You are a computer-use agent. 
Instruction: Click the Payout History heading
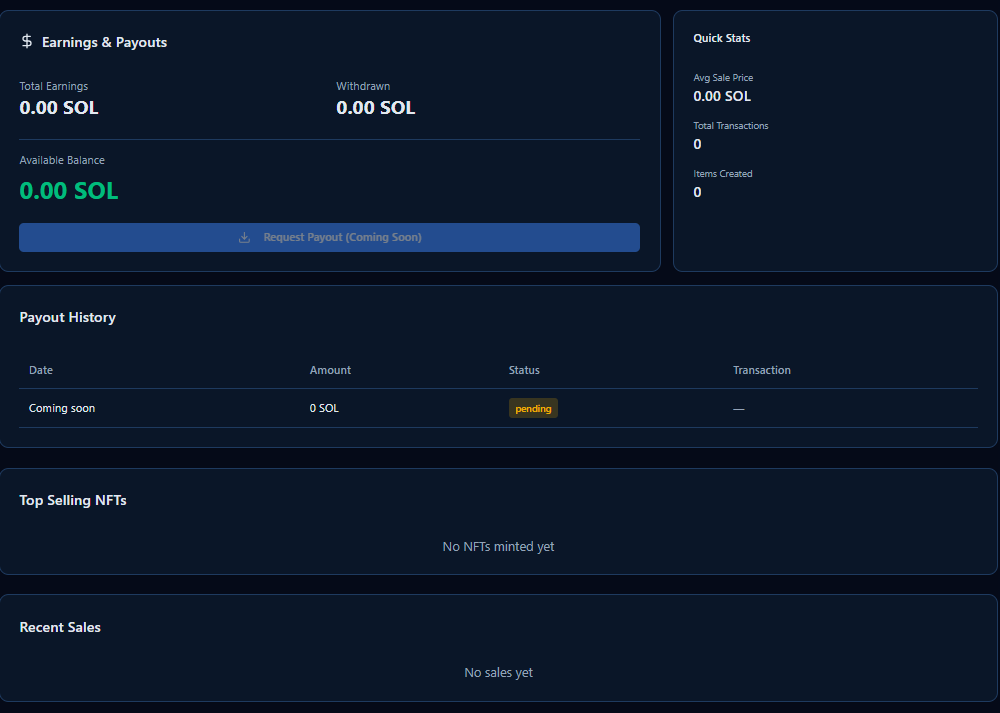(x=68, y=317)
